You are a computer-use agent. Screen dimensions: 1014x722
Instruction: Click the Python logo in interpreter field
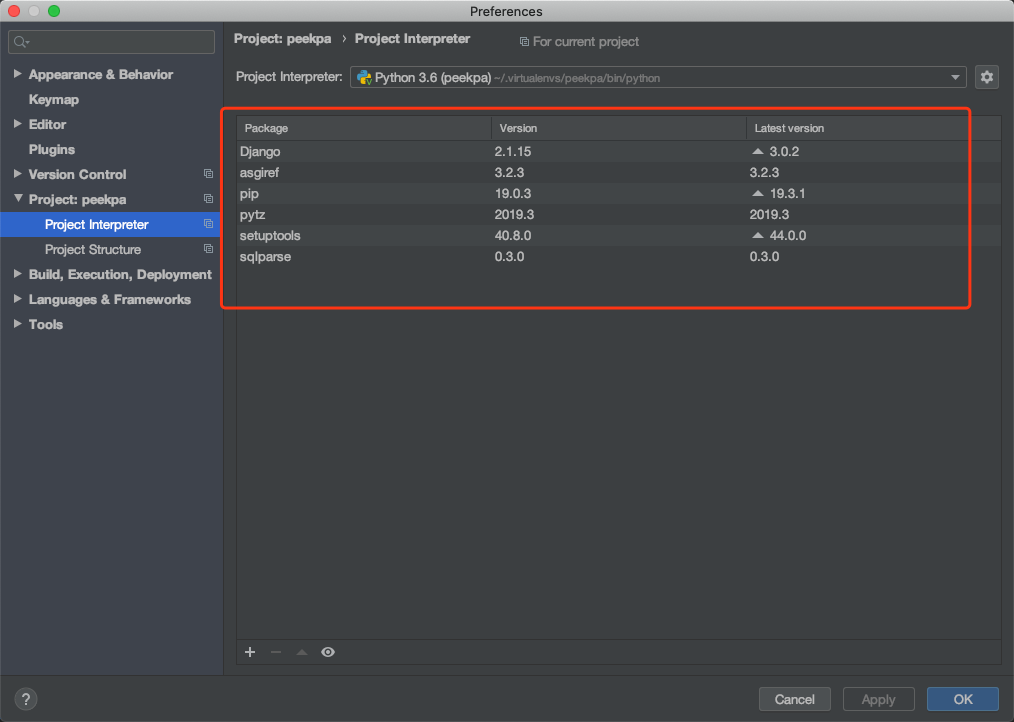364,78
